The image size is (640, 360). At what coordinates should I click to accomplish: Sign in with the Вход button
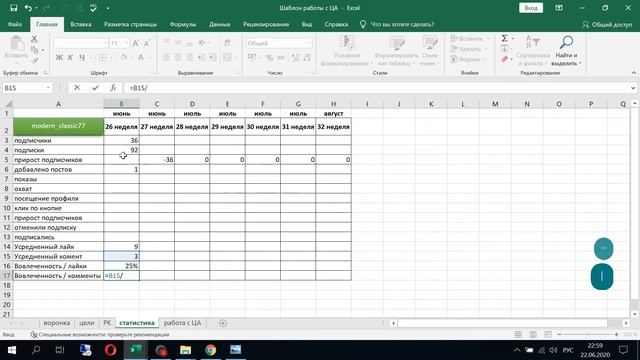531,8
